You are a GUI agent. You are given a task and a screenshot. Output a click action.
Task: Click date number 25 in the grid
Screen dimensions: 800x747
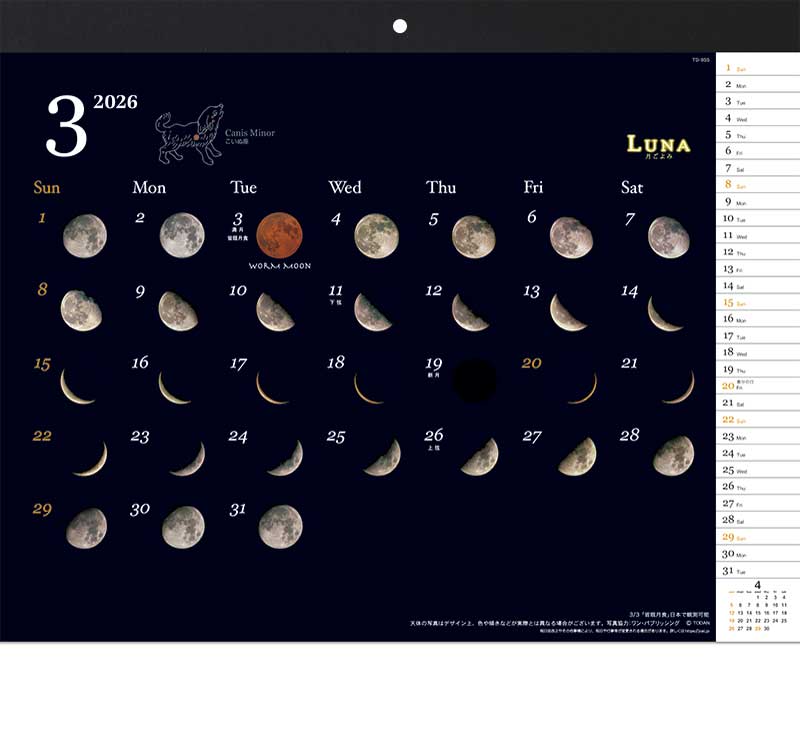click(336, 436)
